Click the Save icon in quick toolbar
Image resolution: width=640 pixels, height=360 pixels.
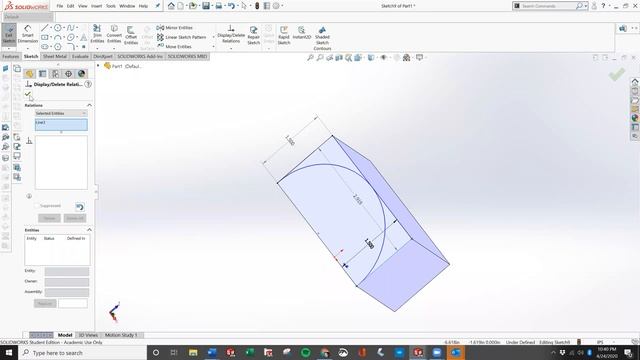pyautogui.click(x=206, y=6)
